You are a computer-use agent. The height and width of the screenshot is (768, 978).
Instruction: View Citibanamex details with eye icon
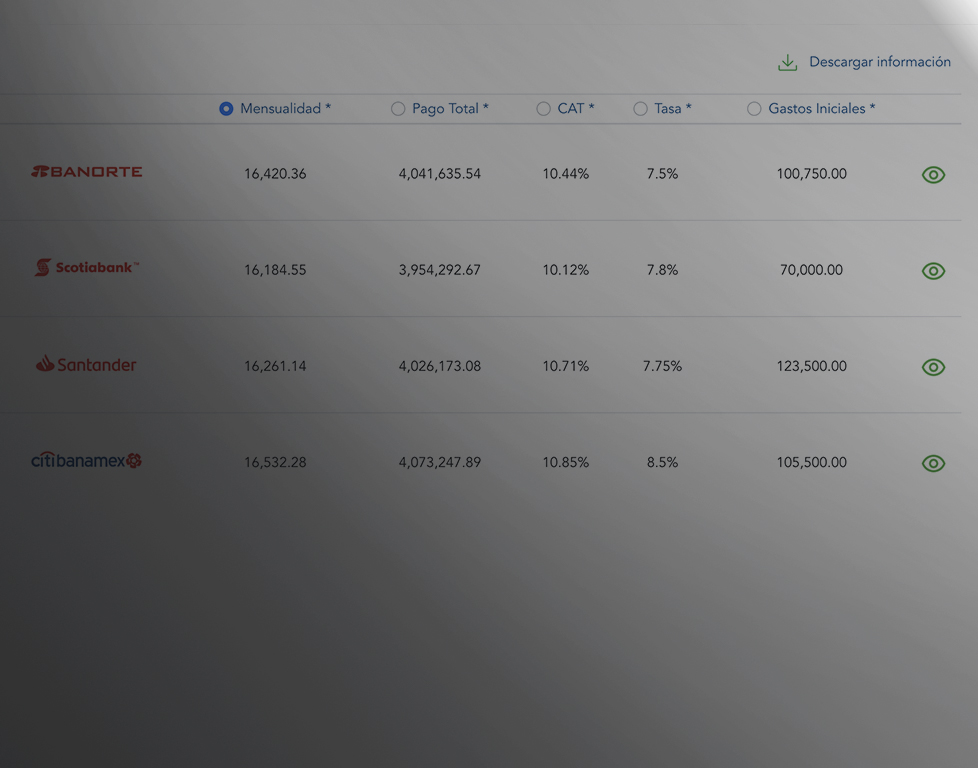pos(932,463)
